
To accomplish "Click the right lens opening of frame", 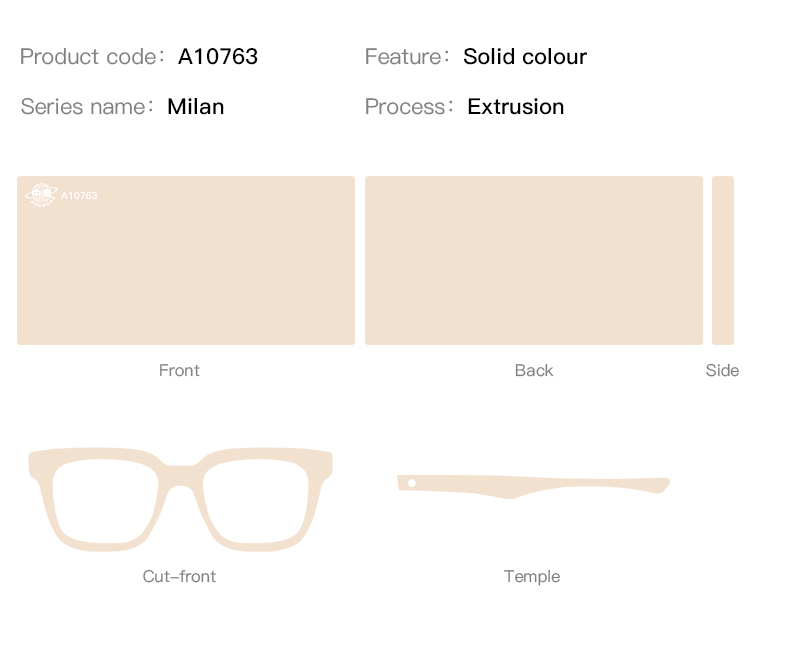I will coord(255,501).
